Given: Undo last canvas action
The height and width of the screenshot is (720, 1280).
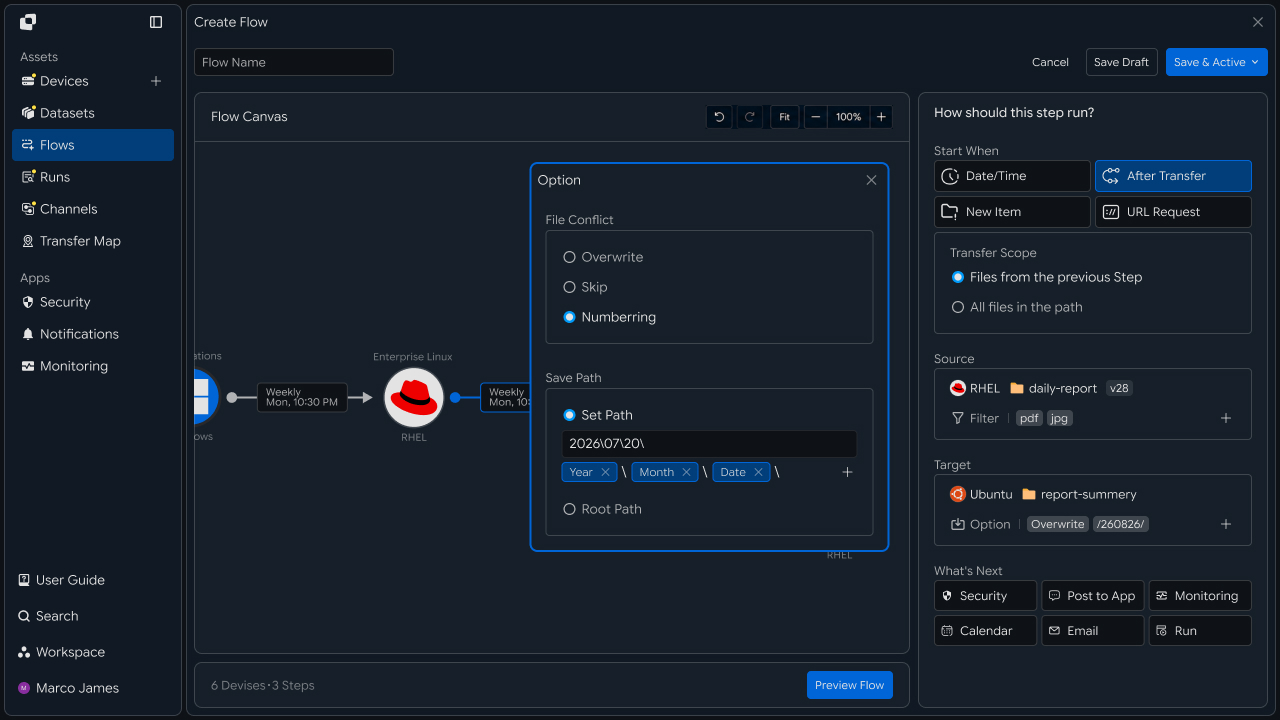Looking at the screenshot, I should 718,117.
